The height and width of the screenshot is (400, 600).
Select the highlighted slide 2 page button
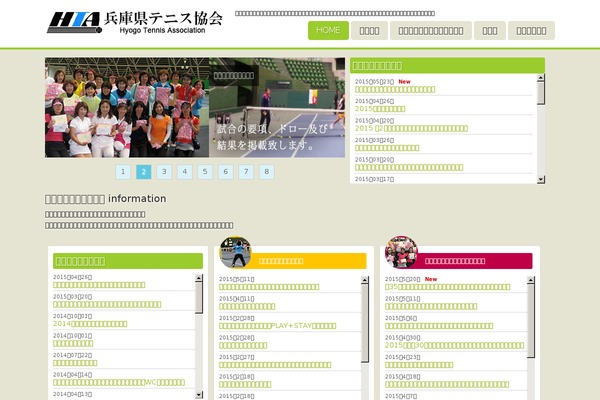pyautogui.click(x=143, y=172)
